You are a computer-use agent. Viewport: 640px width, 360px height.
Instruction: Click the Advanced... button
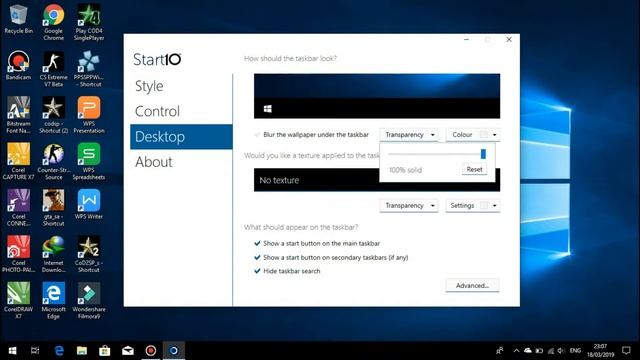[472, 285]
